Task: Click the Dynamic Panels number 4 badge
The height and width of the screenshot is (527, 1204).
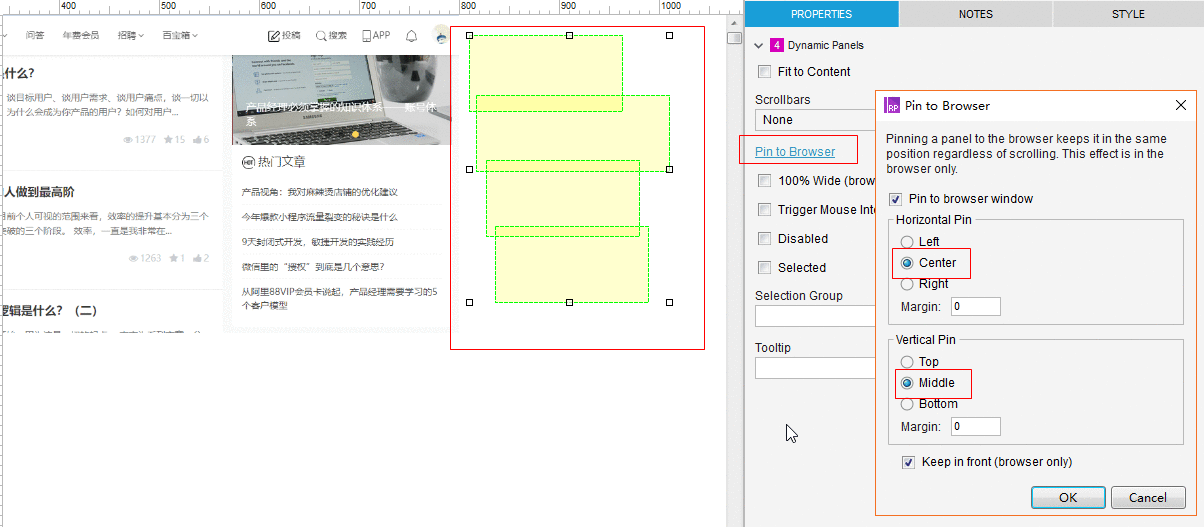Action: 777,45
